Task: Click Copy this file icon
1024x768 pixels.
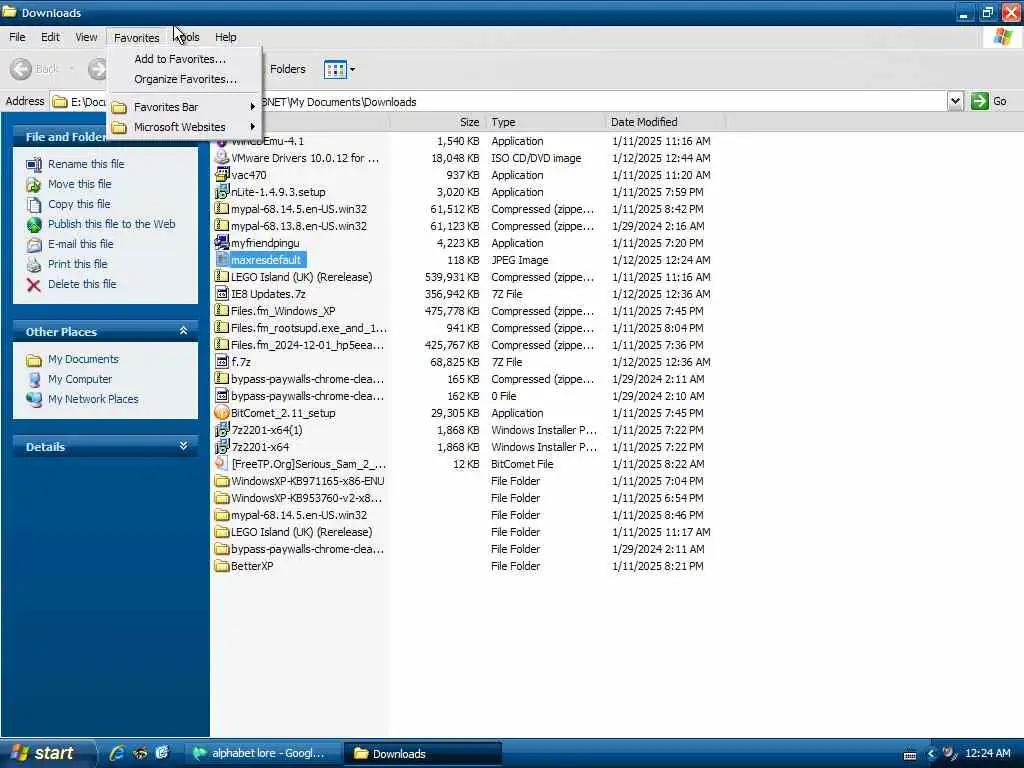Action: pos(34,204)
